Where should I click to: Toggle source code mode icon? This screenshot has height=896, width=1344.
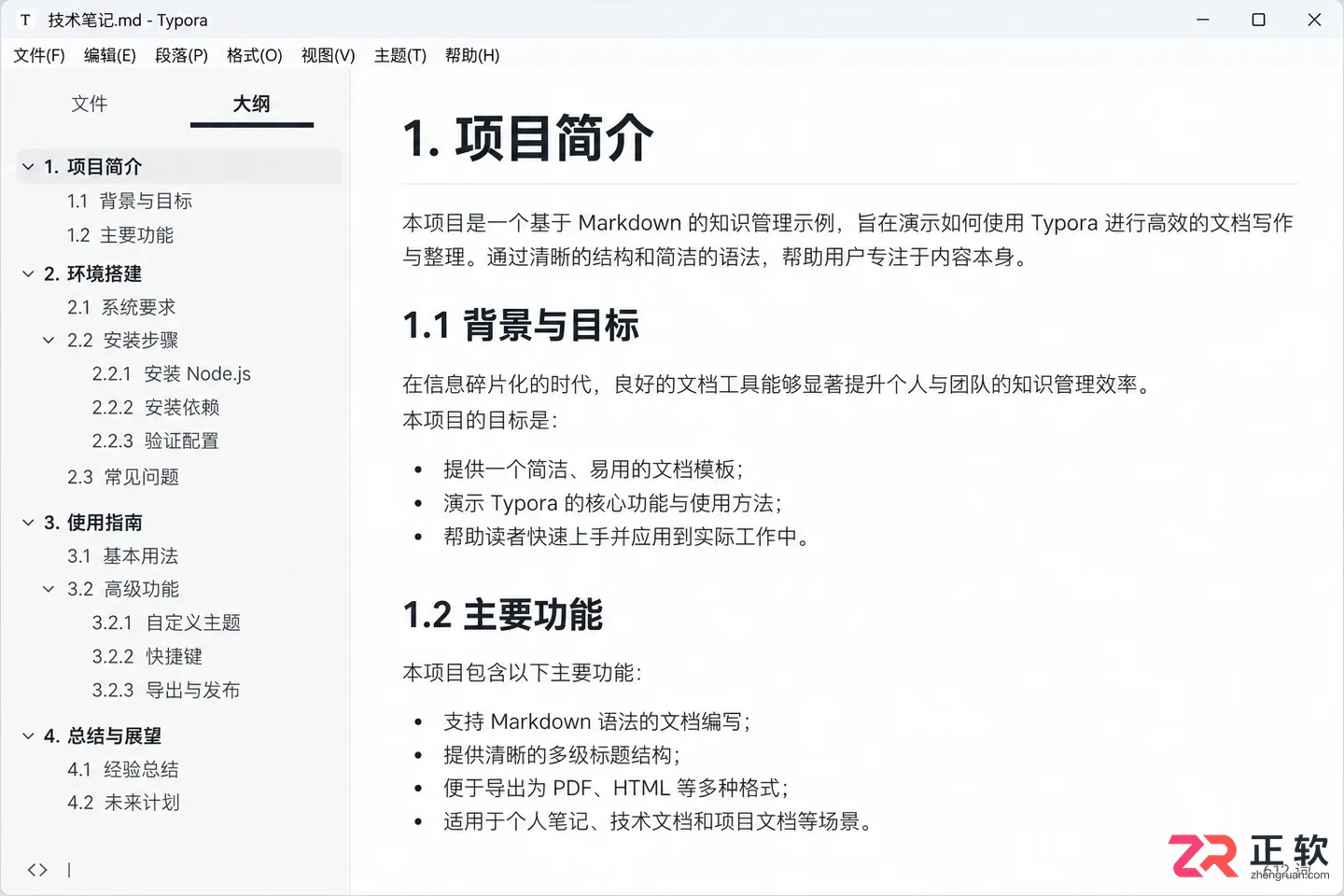(37, 870)
